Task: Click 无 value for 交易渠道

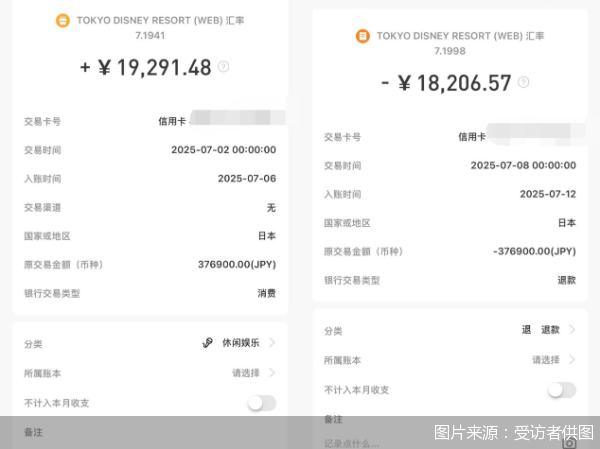Action: click(x=271, y=207)
